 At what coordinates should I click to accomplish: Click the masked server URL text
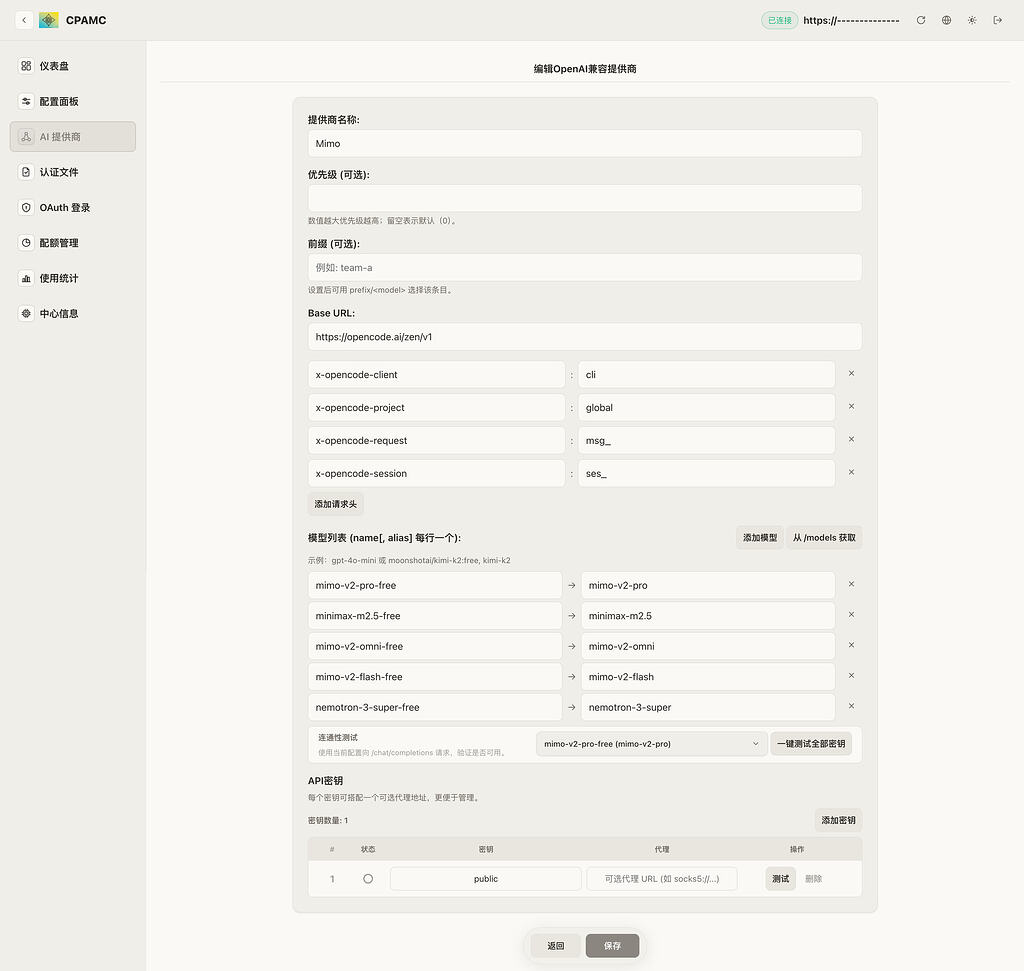click(x=852, y=20)
